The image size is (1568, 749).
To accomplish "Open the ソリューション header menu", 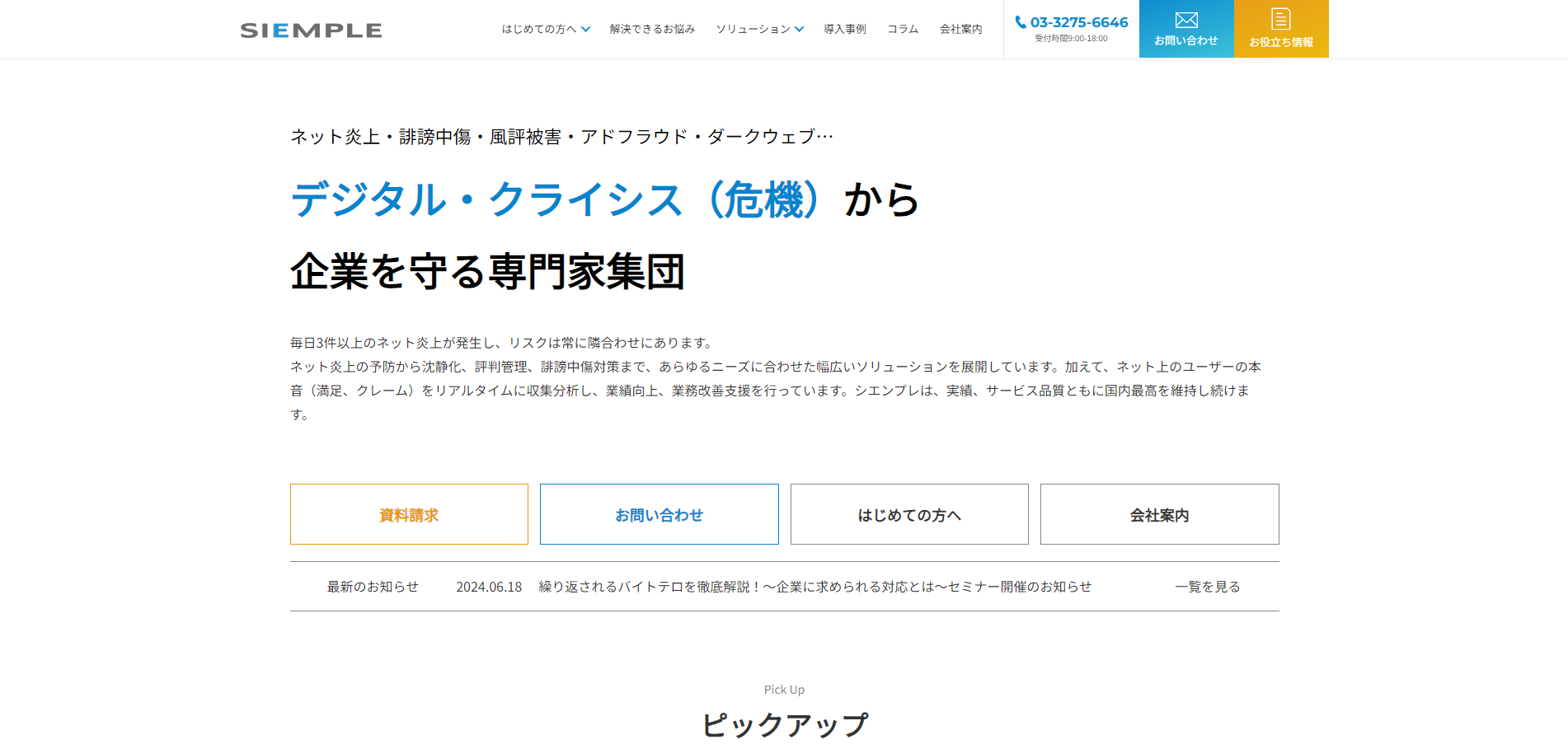I will [x=753, y=29].
